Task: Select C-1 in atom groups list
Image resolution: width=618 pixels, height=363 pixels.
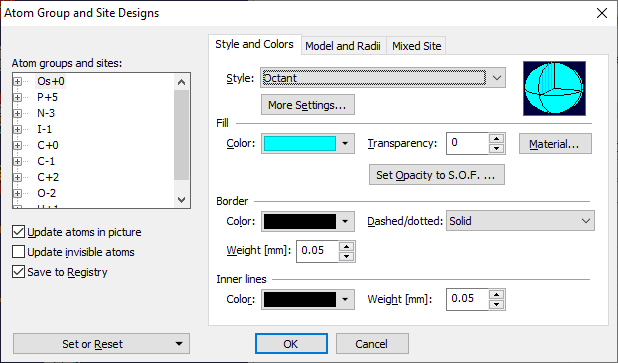Action: pyautogui.click(x=46, y=161)
